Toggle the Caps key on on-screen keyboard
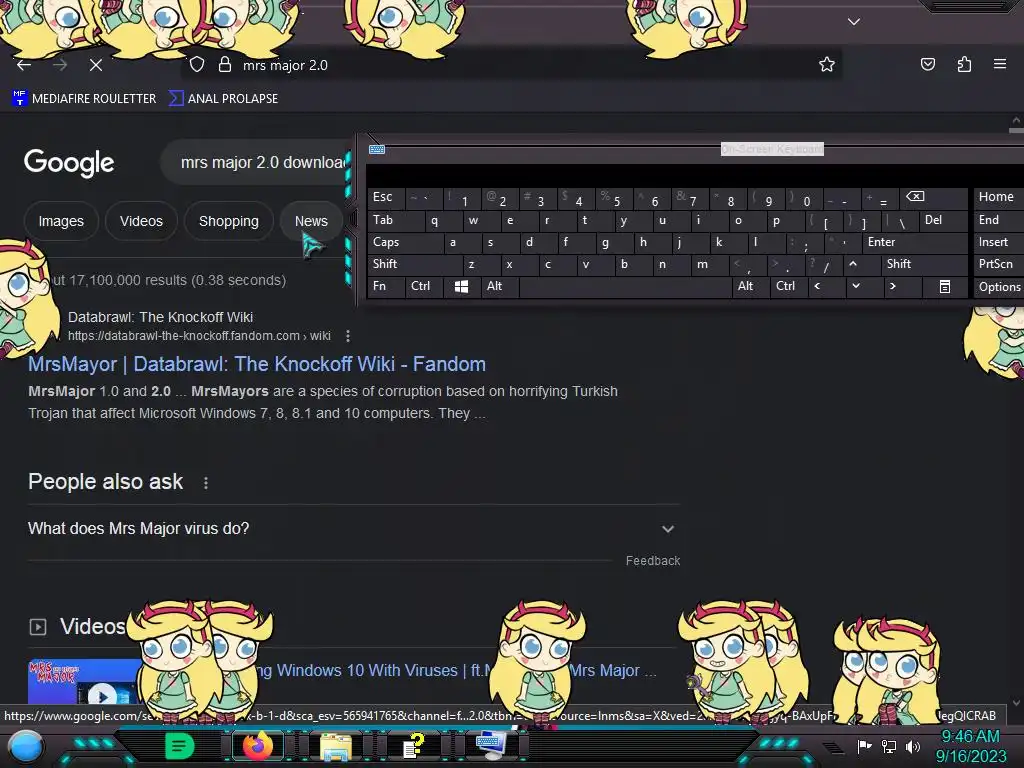This screenshot has width=1024, height=768. (405, 242)
